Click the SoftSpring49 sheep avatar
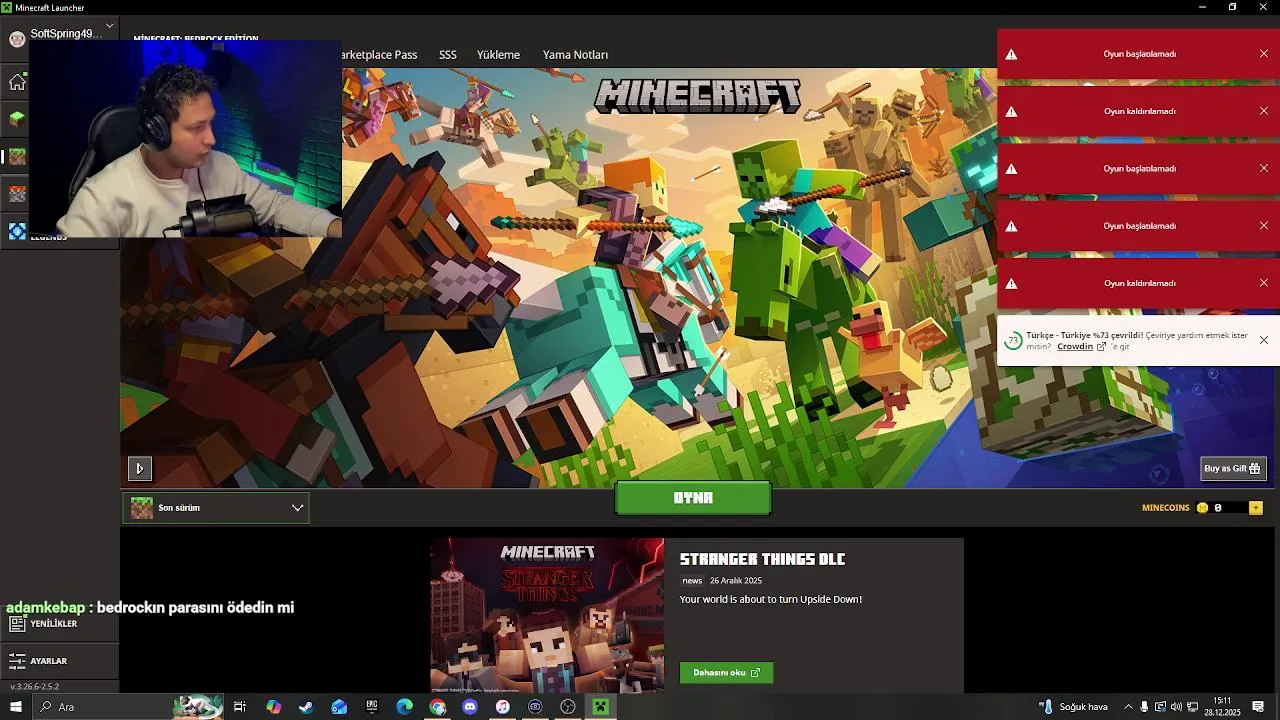This screenshot has width=1280, height=720. point(17,39)
